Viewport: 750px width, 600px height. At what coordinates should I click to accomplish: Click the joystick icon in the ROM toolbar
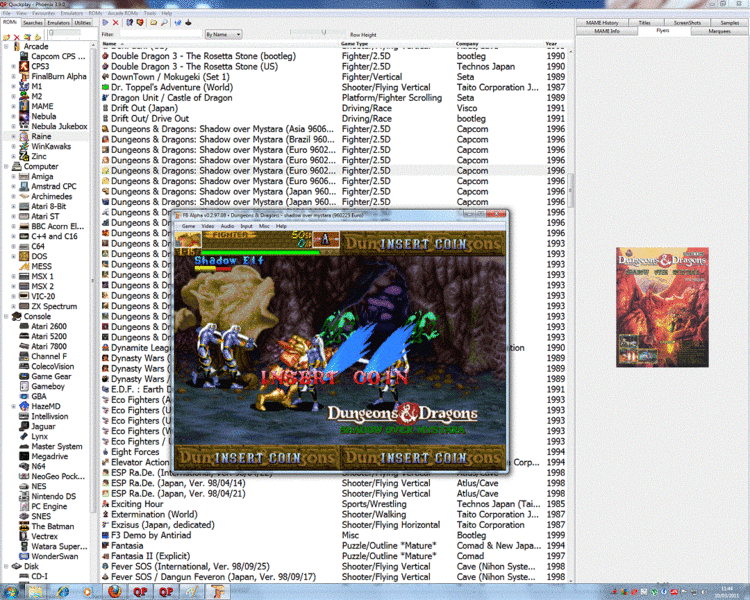tap(188, 22)
